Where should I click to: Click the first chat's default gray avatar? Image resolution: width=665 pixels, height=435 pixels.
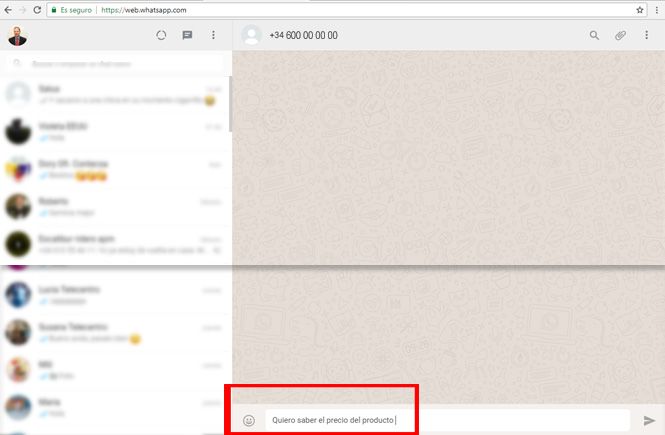(18, 94)
